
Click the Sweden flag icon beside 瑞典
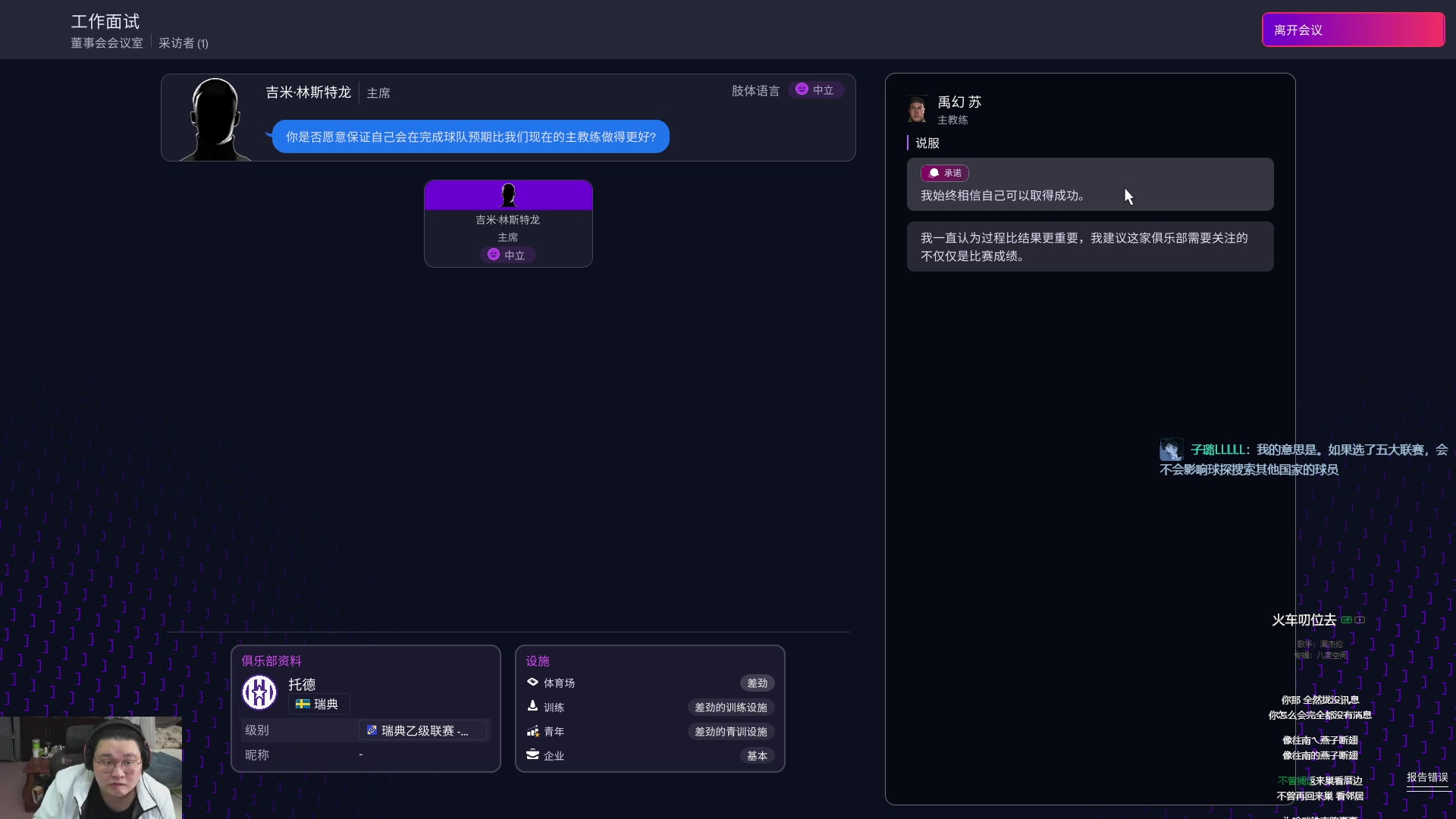click(x=302, y=704)
